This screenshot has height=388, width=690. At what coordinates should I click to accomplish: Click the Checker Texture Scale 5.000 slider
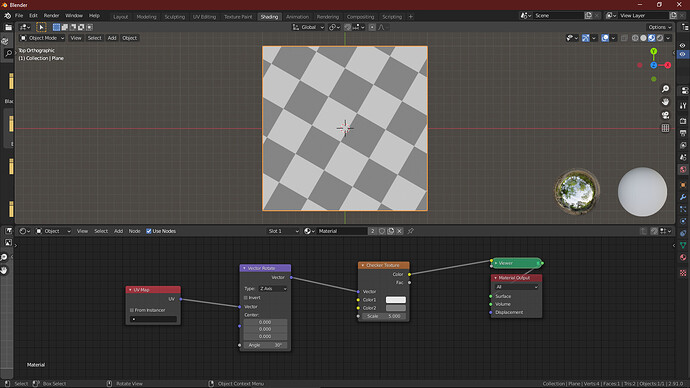click(x=384, y=316)
